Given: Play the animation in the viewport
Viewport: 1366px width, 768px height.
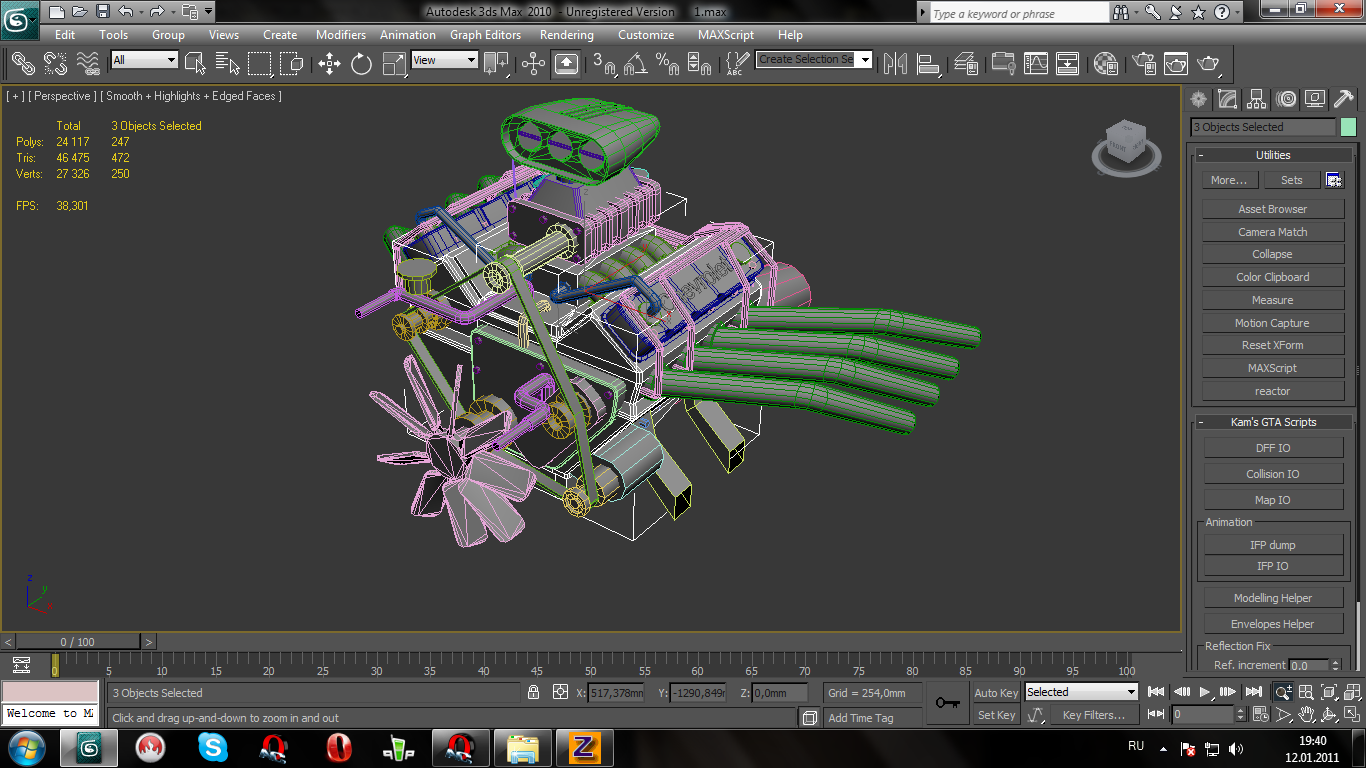Looking at the screenshot, I should 1205,692.
